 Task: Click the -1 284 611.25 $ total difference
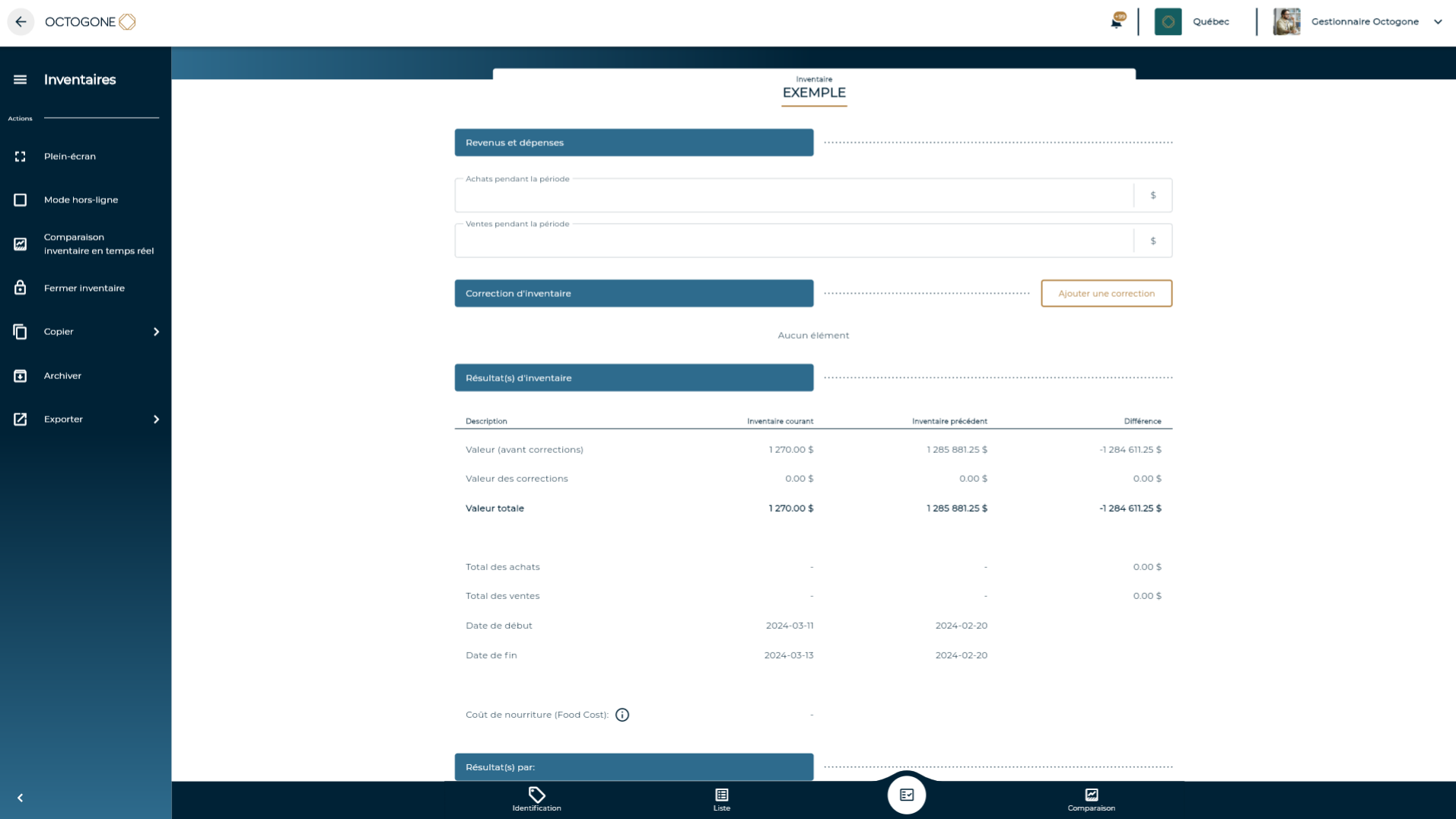[1130, 508]
